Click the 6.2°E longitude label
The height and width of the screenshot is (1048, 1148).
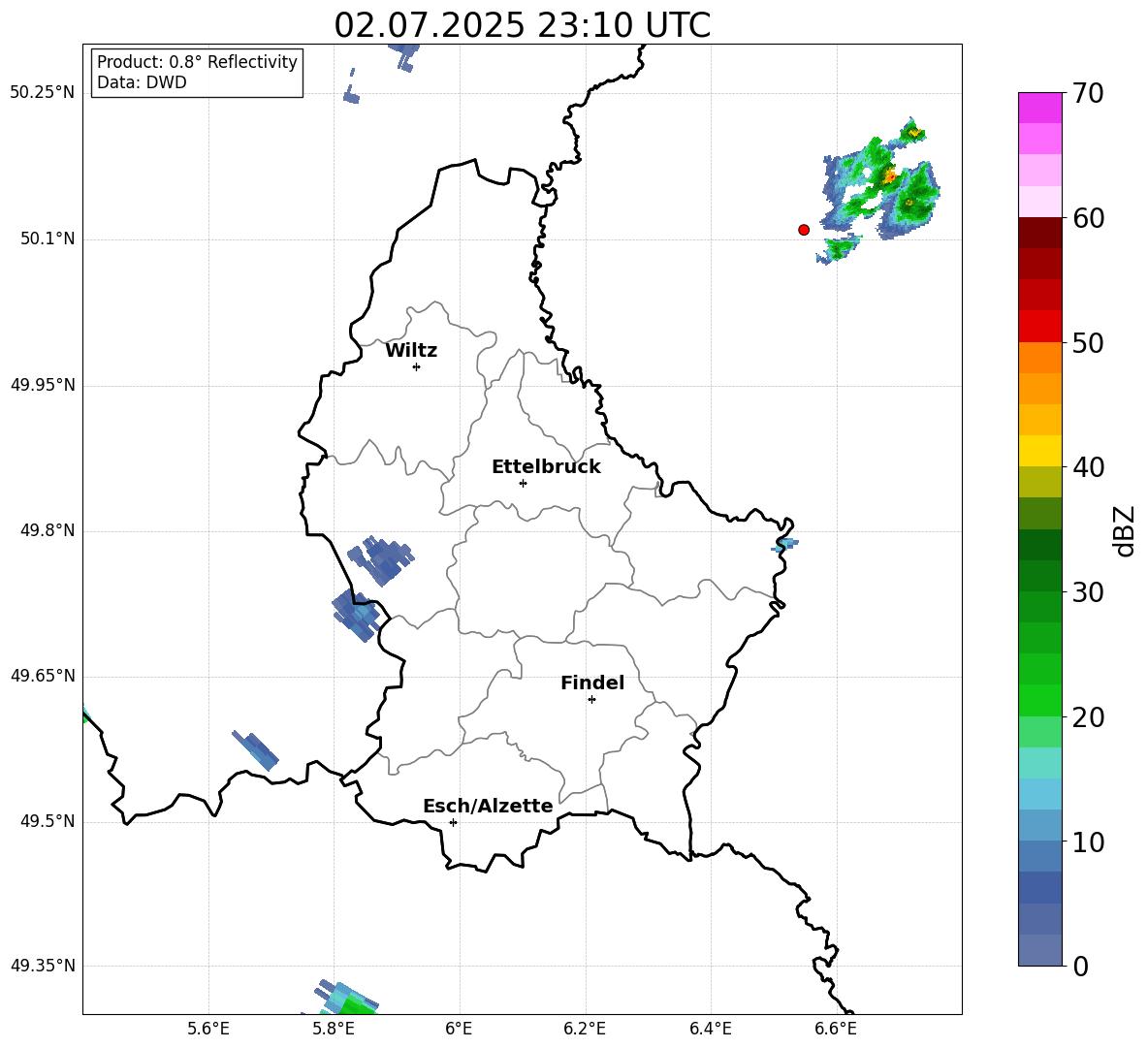(x=585, y=1029)
